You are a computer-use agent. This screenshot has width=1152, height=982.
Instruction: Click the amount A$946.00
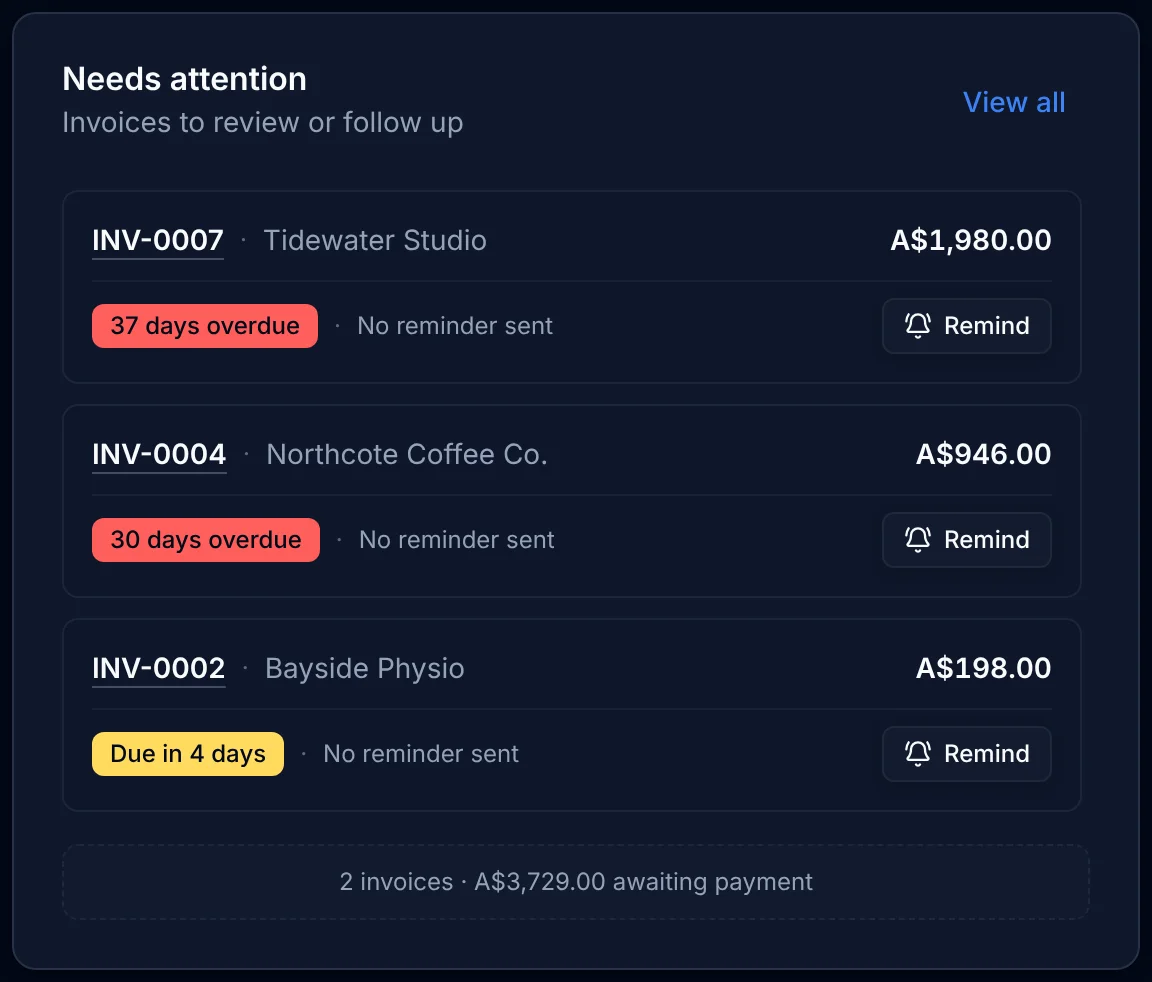(x=983, y=454)
